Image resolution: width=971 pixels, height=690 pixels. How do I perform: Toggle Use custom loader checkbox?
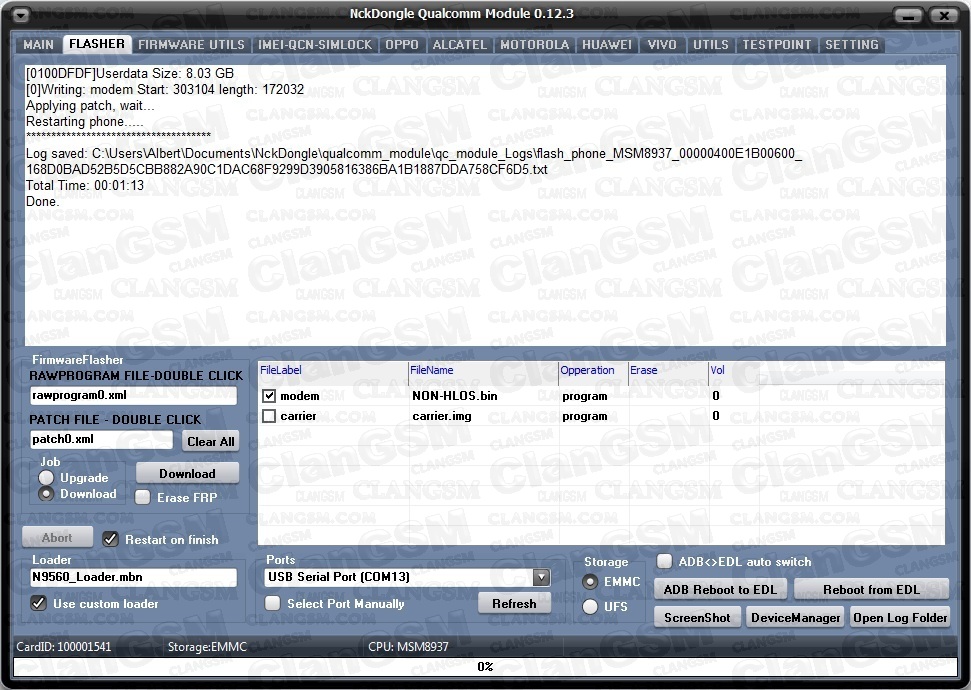tap(38, 603)
